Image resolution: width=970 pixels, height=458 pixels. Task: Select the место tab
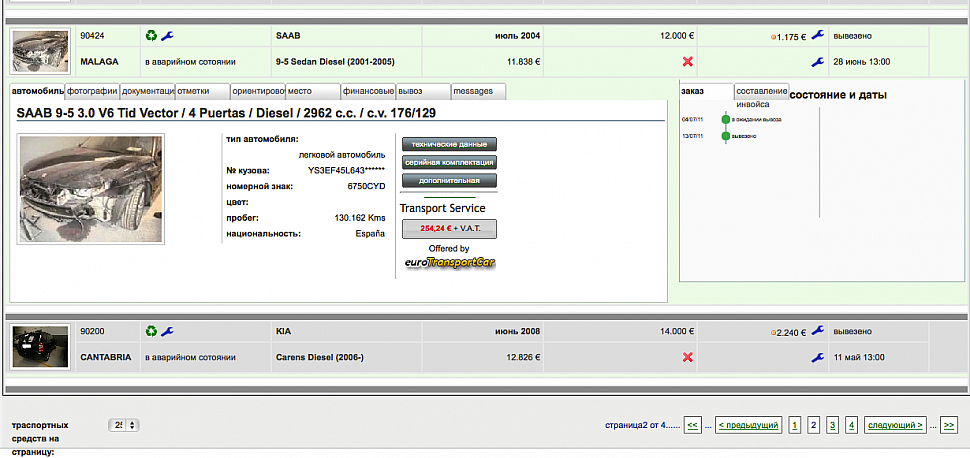click(313, 91)
